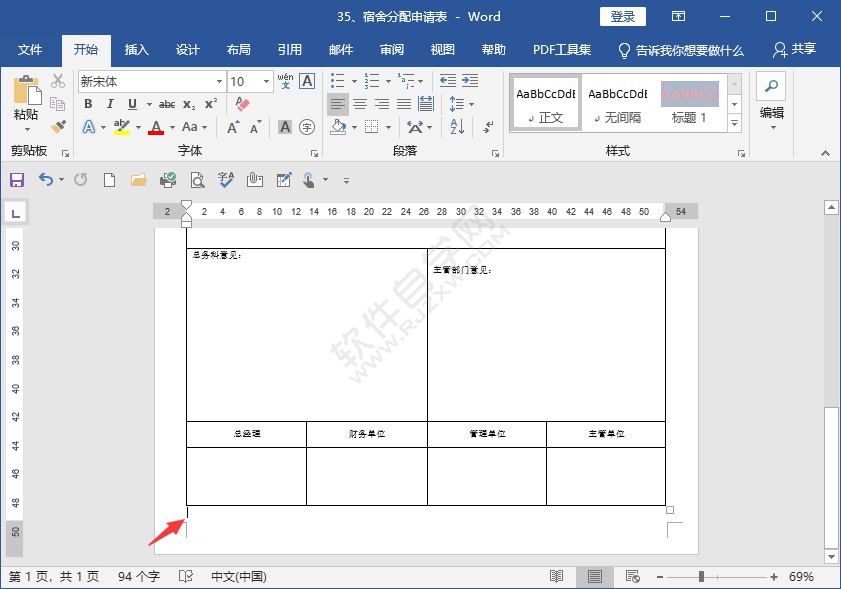Apply bold formatting to selected text
841x589 pixels.
pyautogui.click(x=88, y=103)
